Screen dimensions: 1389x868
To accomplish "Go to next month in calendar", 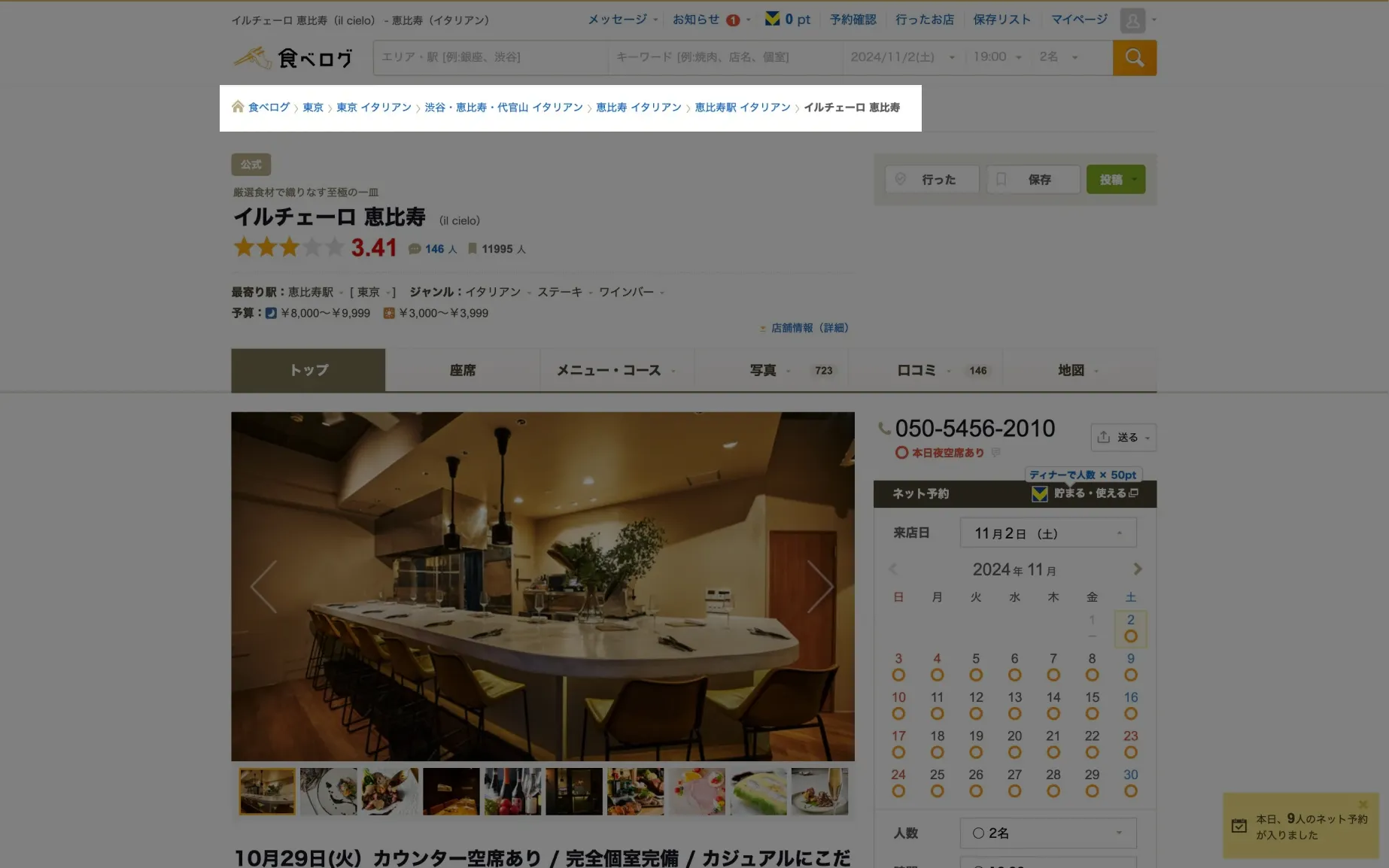I will 1137,569.
